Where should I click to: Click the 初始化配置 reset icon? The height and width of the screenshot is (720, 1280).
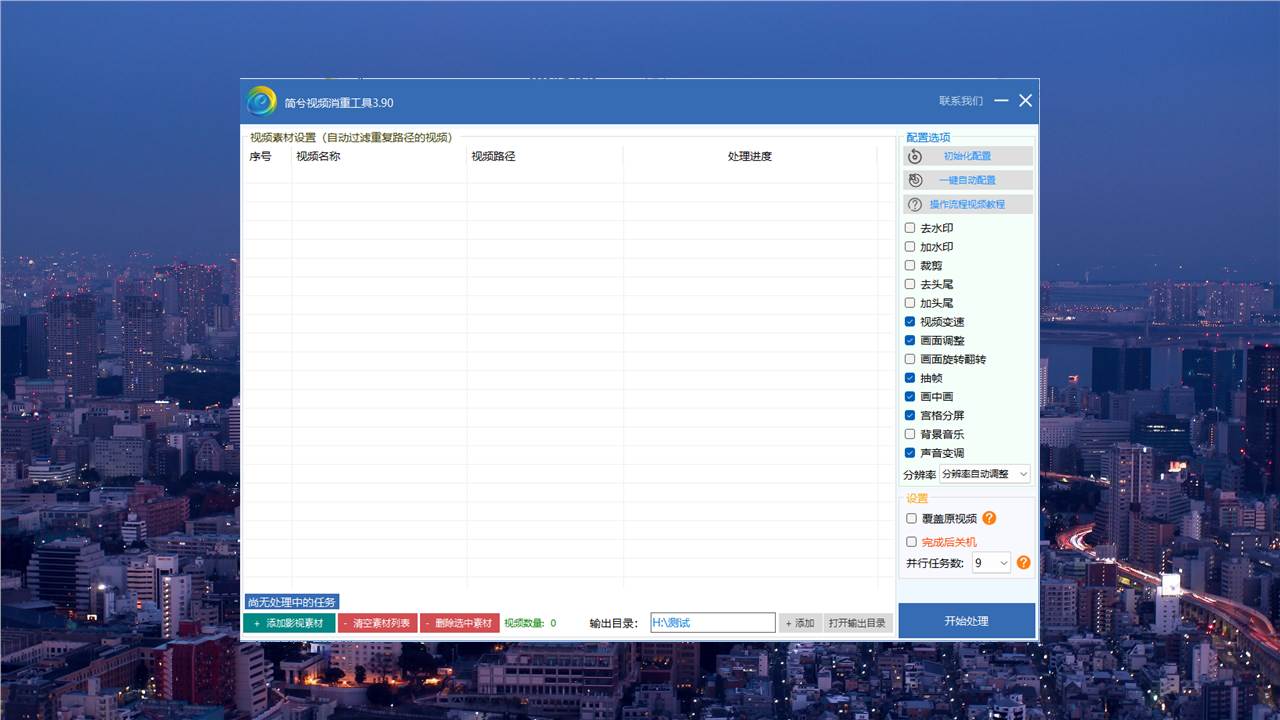pos(915,156)
